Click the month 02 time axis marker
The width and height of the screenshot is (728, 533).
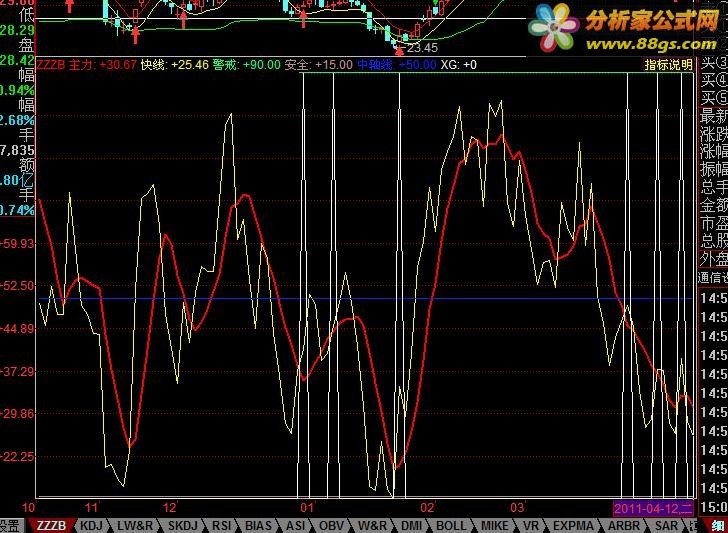tap(427, 507)
